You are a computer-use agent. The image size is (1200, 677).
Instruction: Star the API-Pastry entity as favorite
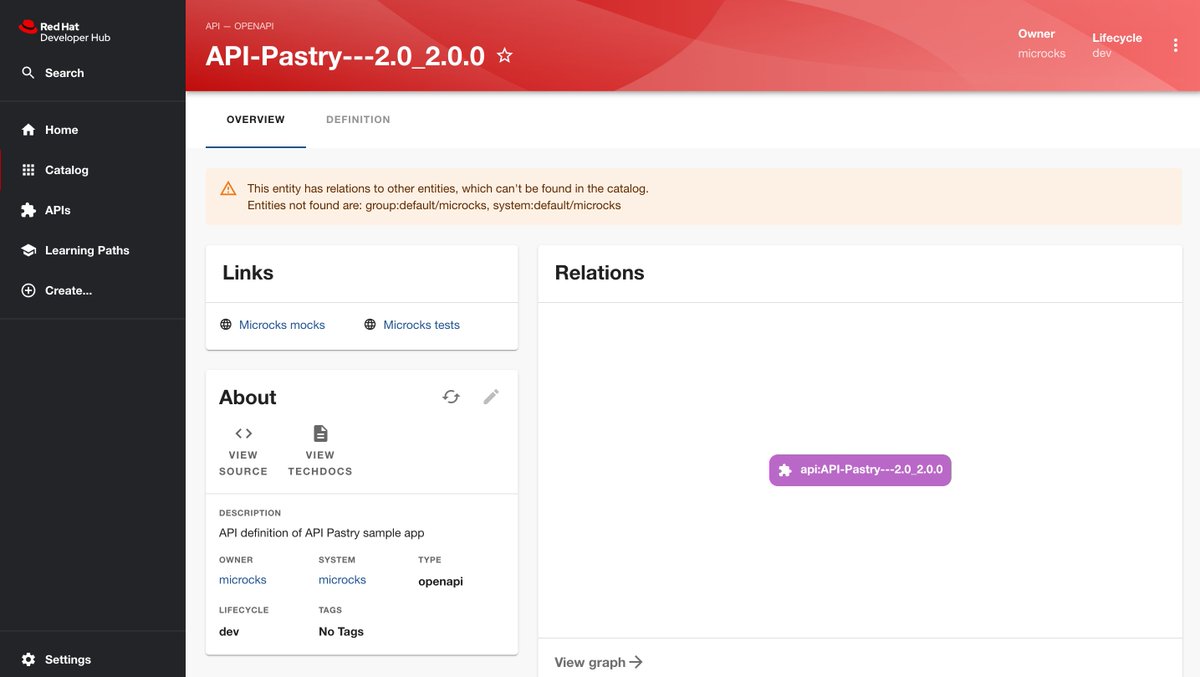click(x=505, y=56)
